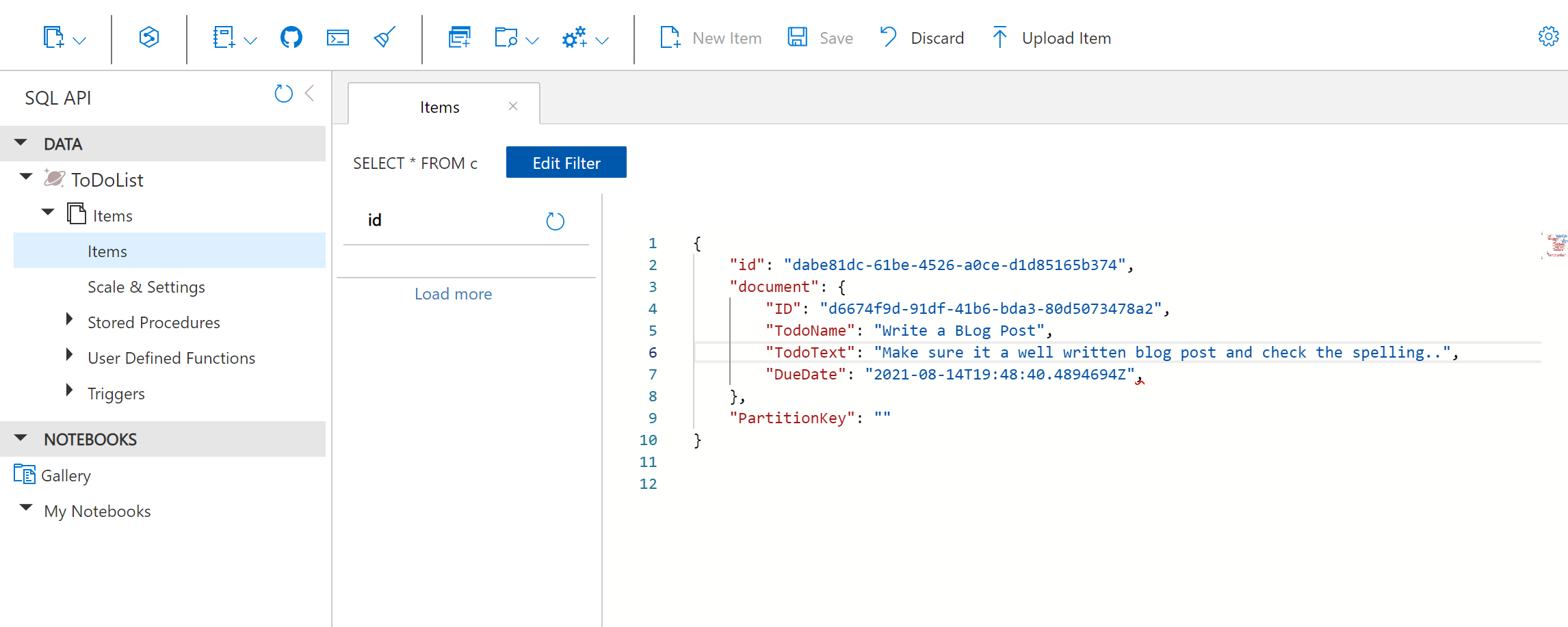
Task: Click the New Item button
Action: (711, 38)
